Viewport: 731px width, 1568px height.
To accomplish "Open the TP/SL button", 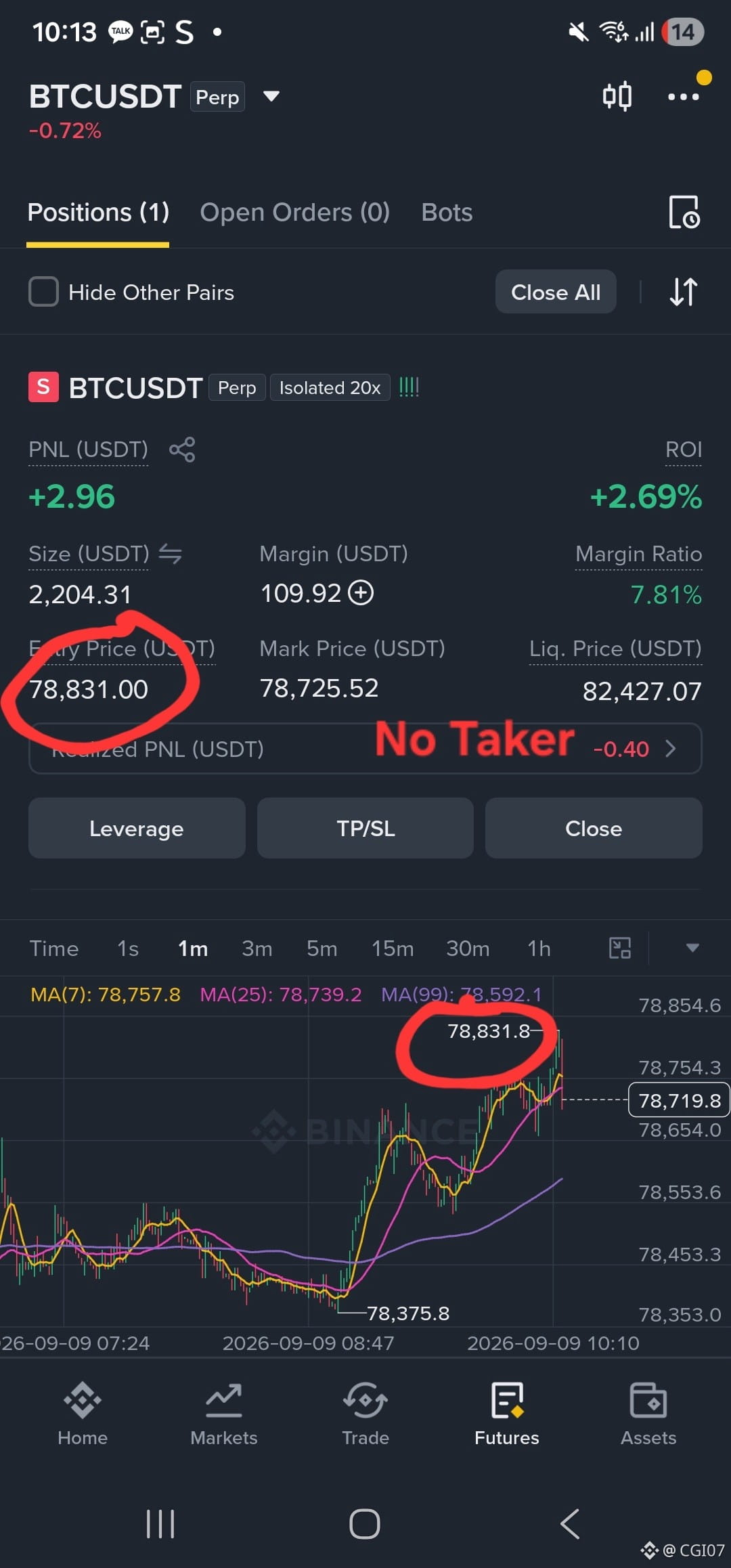I will coord(365,828).
